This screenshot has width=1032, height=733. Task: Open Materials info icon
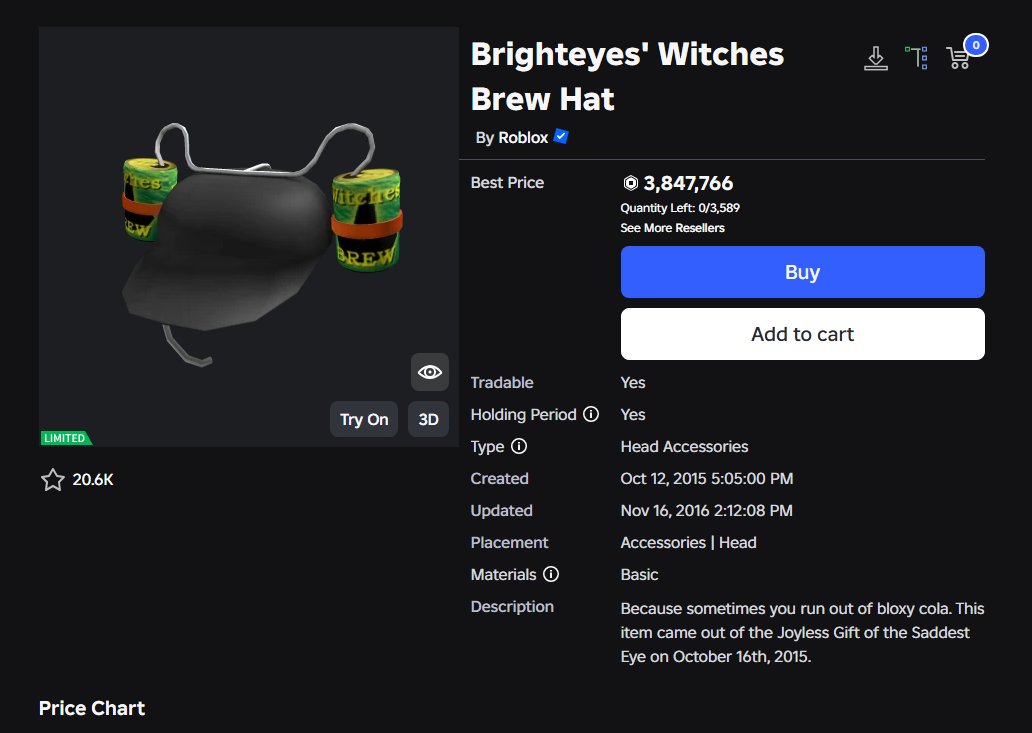pos(551,574)
